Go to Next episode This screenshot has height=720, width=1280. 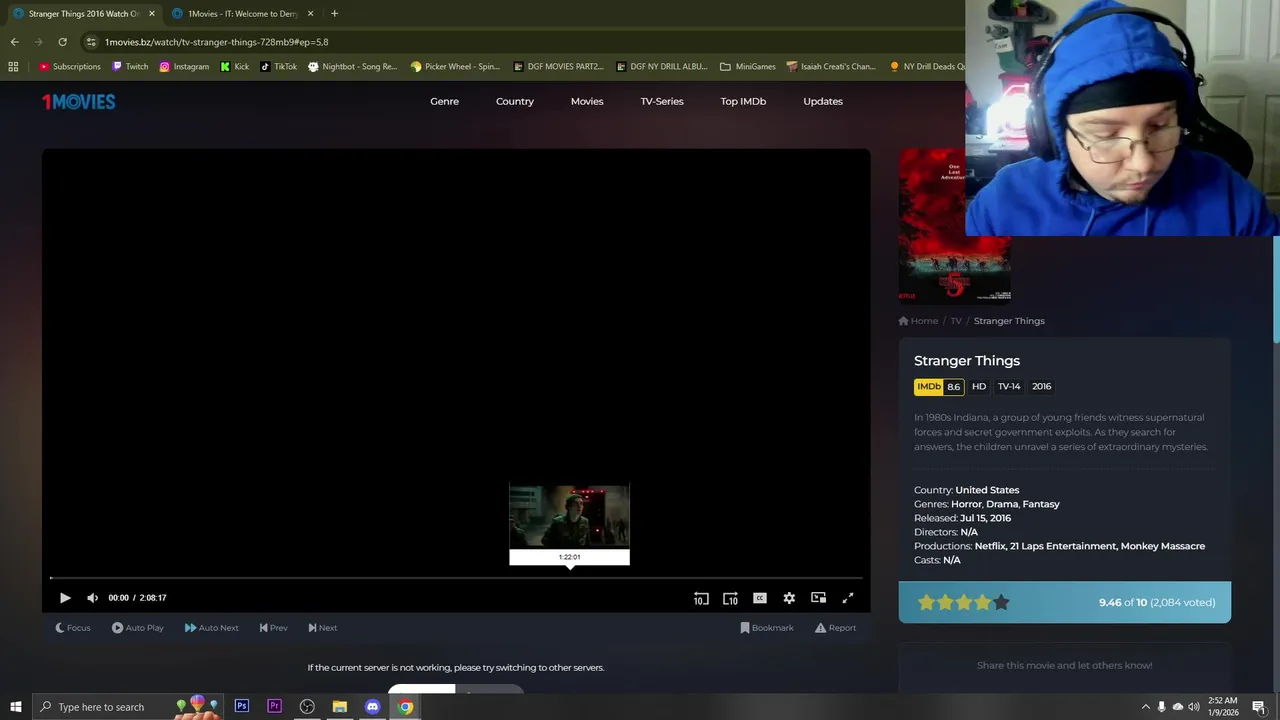[322, 628]
